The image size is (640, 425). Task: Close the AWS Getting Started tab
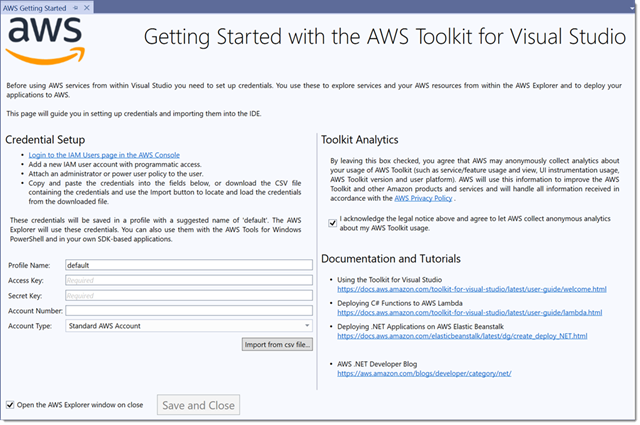click(x=87, y=8)
